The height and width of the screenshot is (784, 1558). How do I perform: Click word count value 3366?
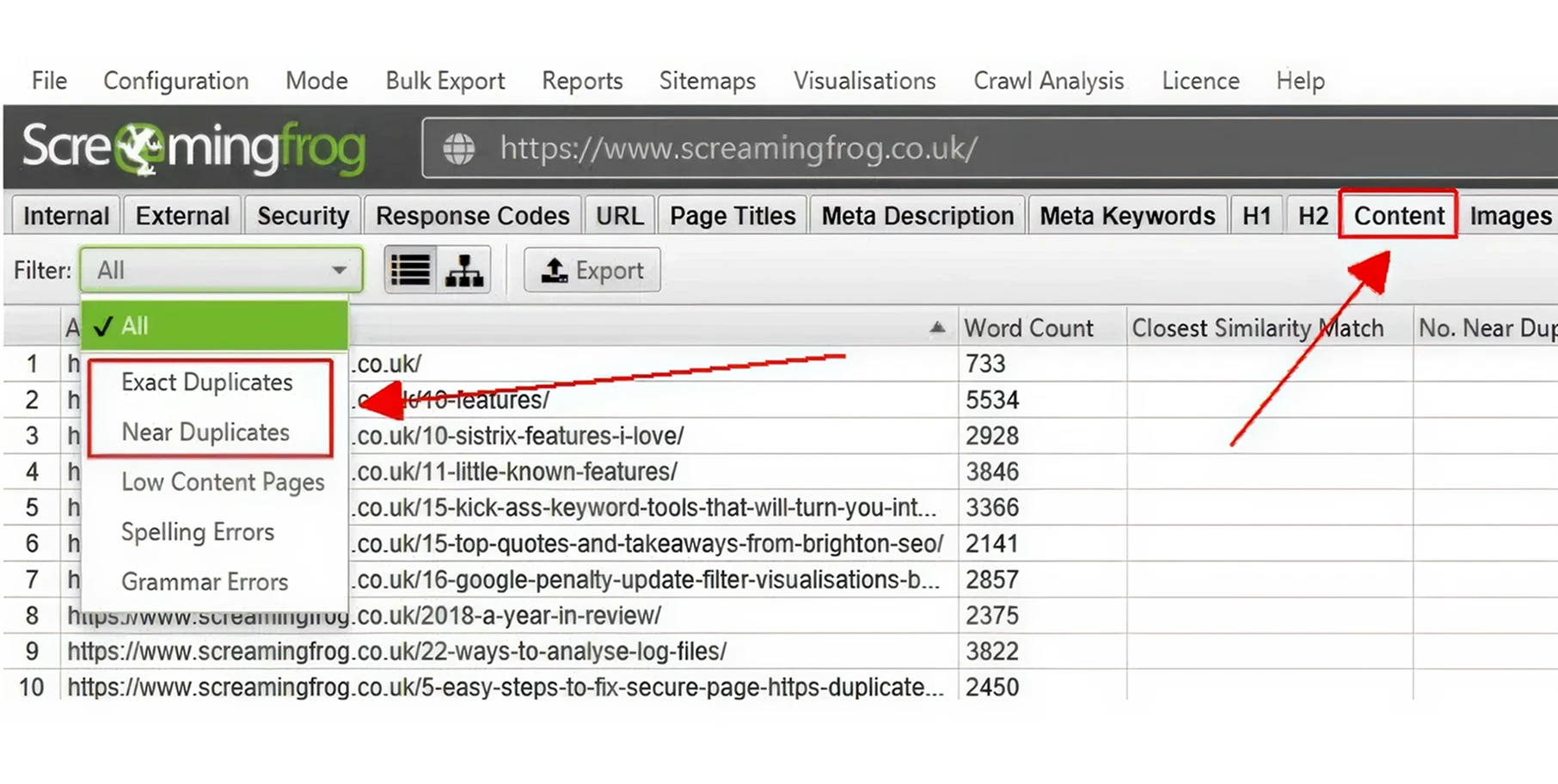992,508
